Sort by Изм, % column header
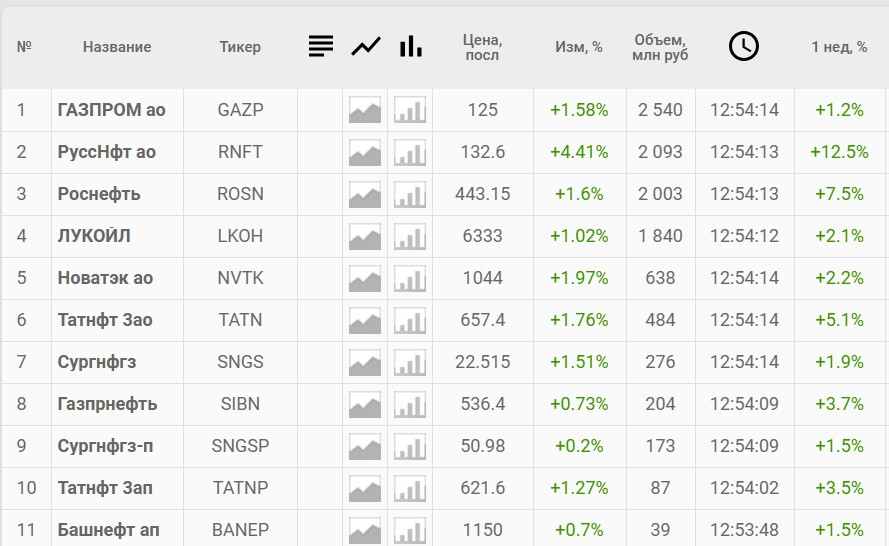This screenshot has height=546, width=889. 579,47
